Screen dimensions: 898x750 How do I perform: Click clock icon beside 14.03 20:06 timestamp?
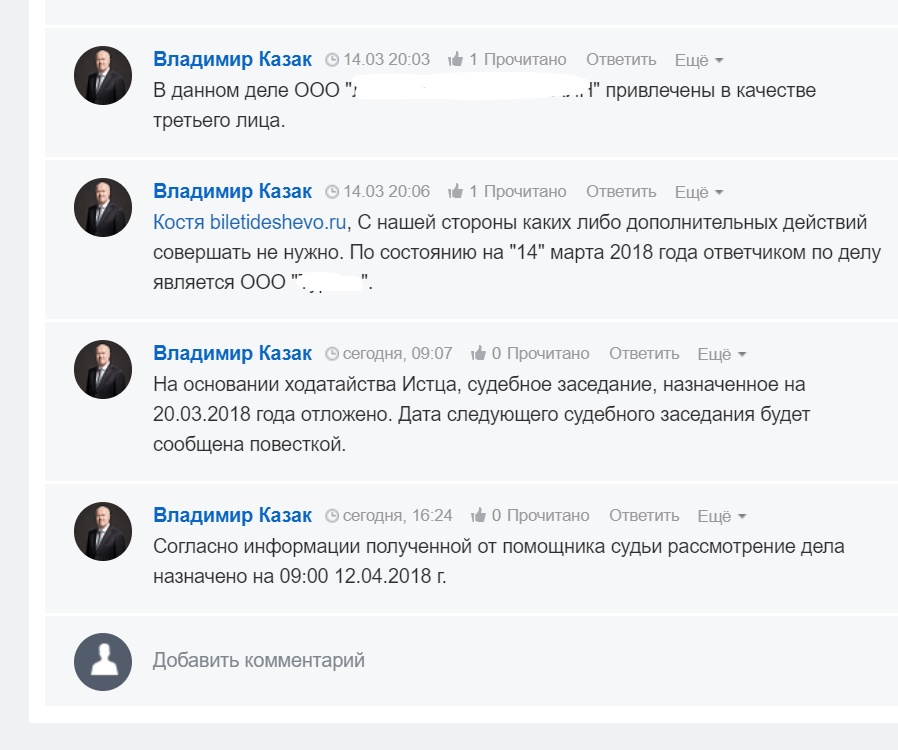(x=332, y=192)
